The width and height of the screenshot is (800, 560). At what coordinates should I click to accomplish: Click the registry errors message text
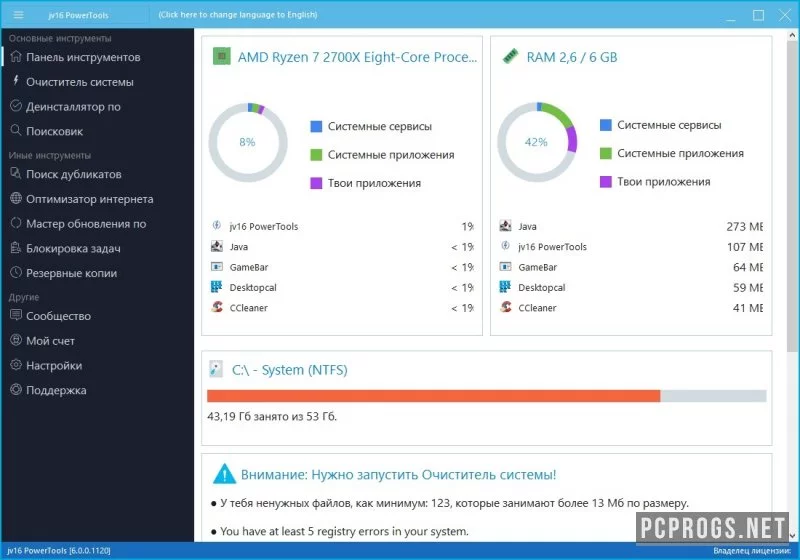(344, 531)
